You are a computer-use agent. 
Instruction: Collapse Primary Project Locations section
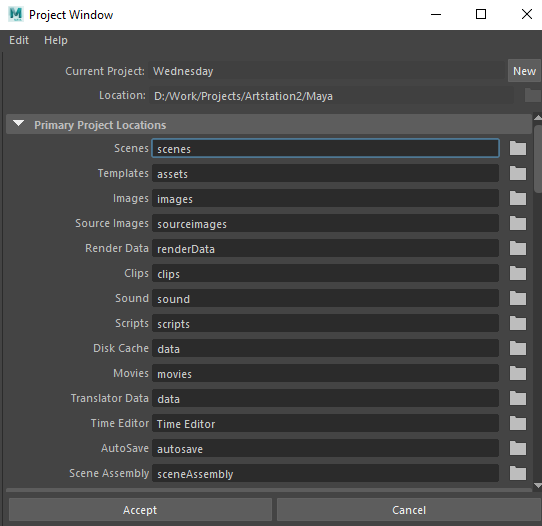point(18,123)
